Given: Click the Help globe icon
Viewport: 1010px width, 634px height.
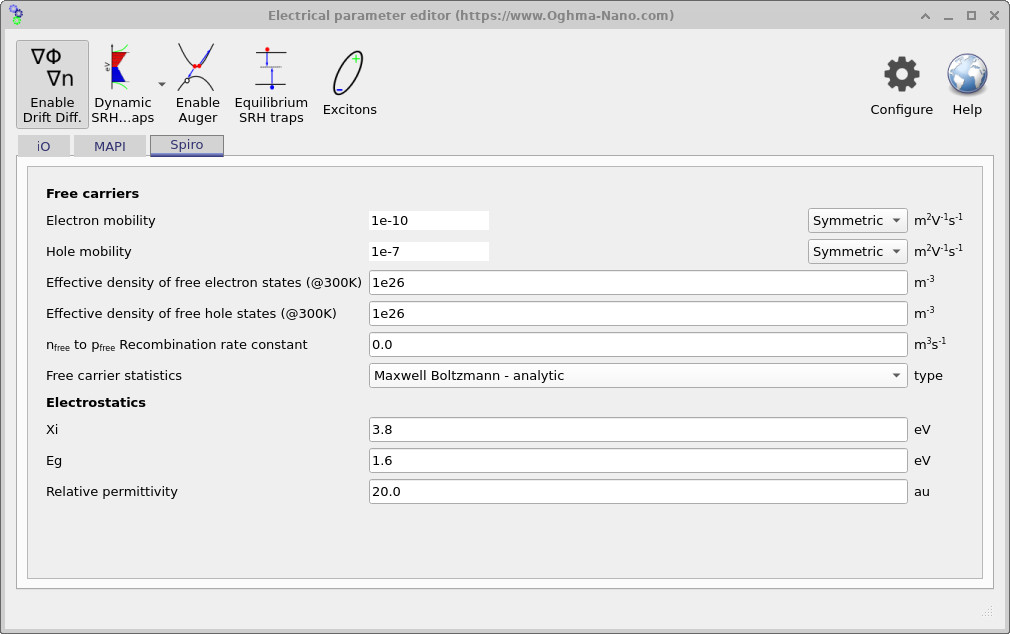Looking at the screenshot, I should pos(965,75).
